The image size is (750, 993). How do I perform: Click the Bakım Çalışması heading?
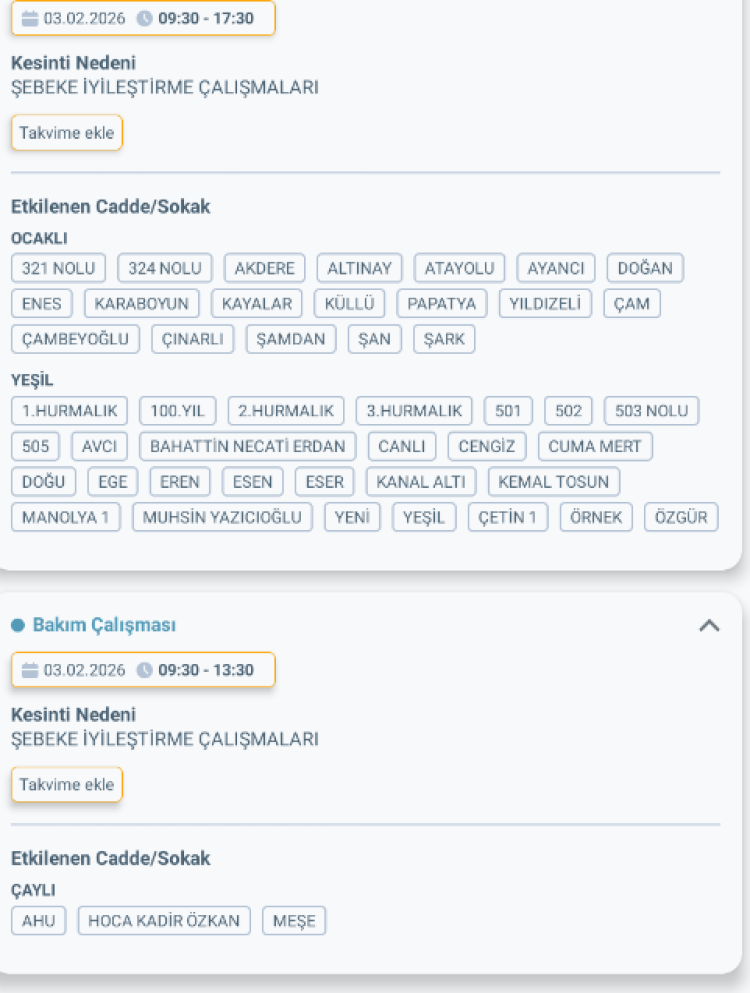coord(104,625)
